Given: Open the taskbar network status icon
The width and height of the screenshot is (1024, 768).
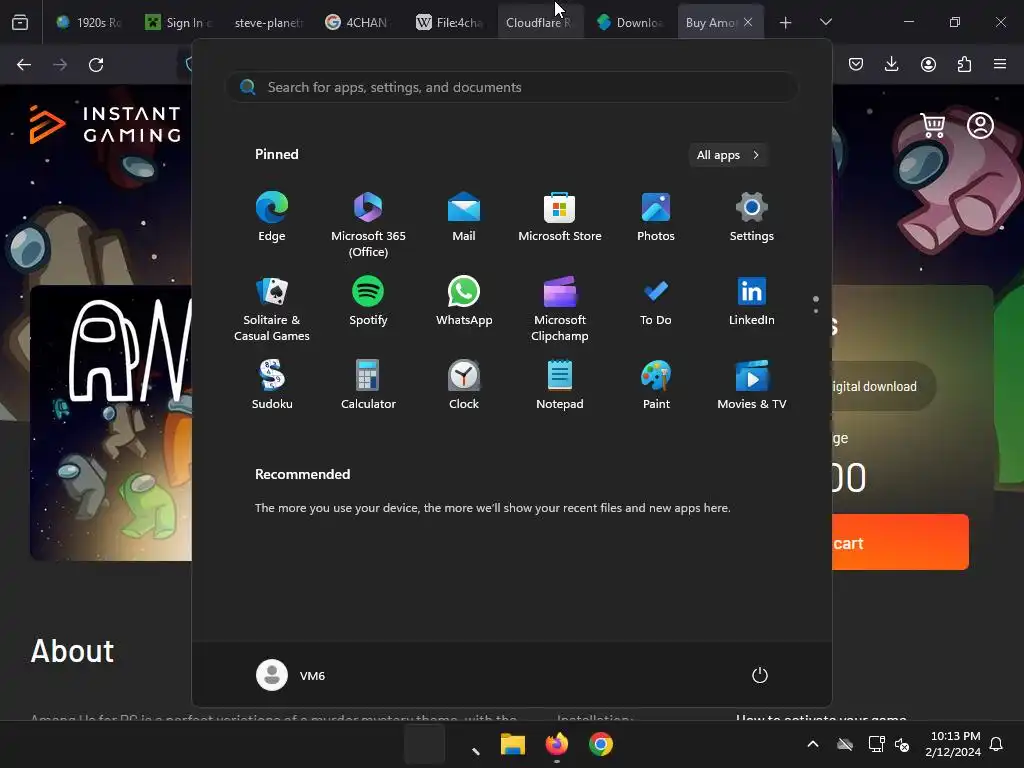Looking at the screenshot, I should click(x=876, y=744).
